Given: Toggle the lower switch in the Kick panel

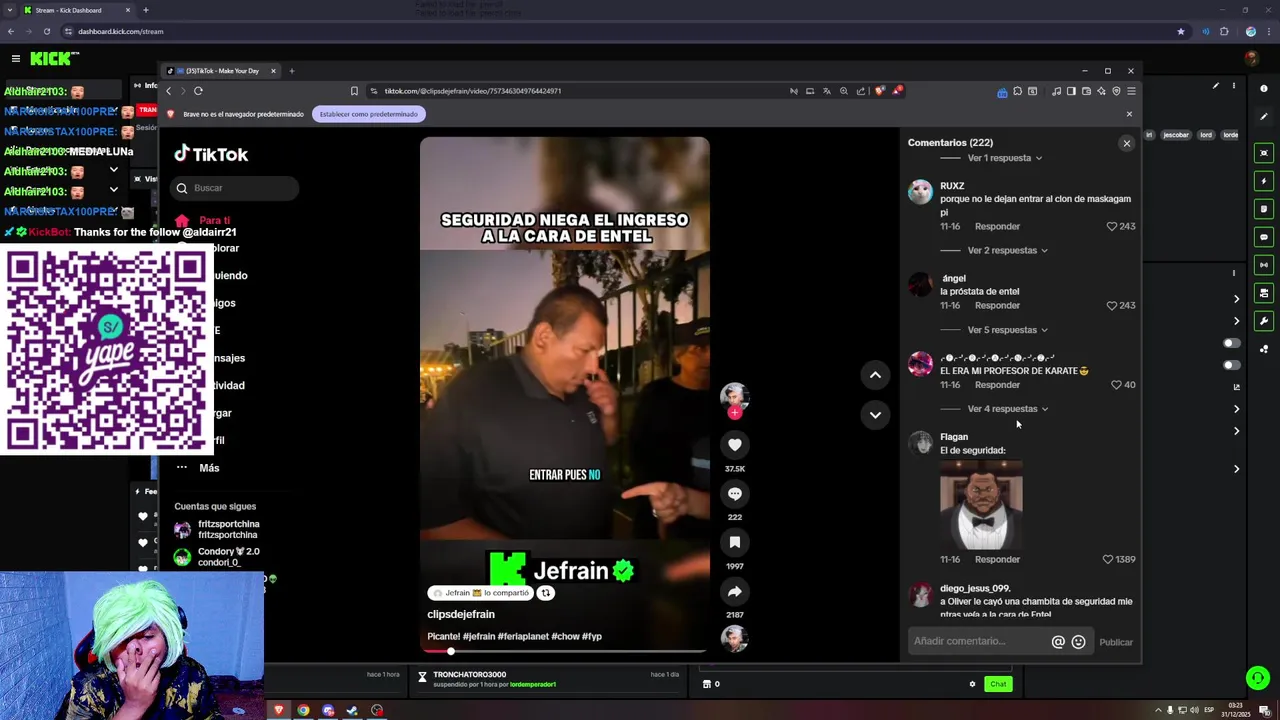Looking at the screenshot, I should tap(1231, 365).
